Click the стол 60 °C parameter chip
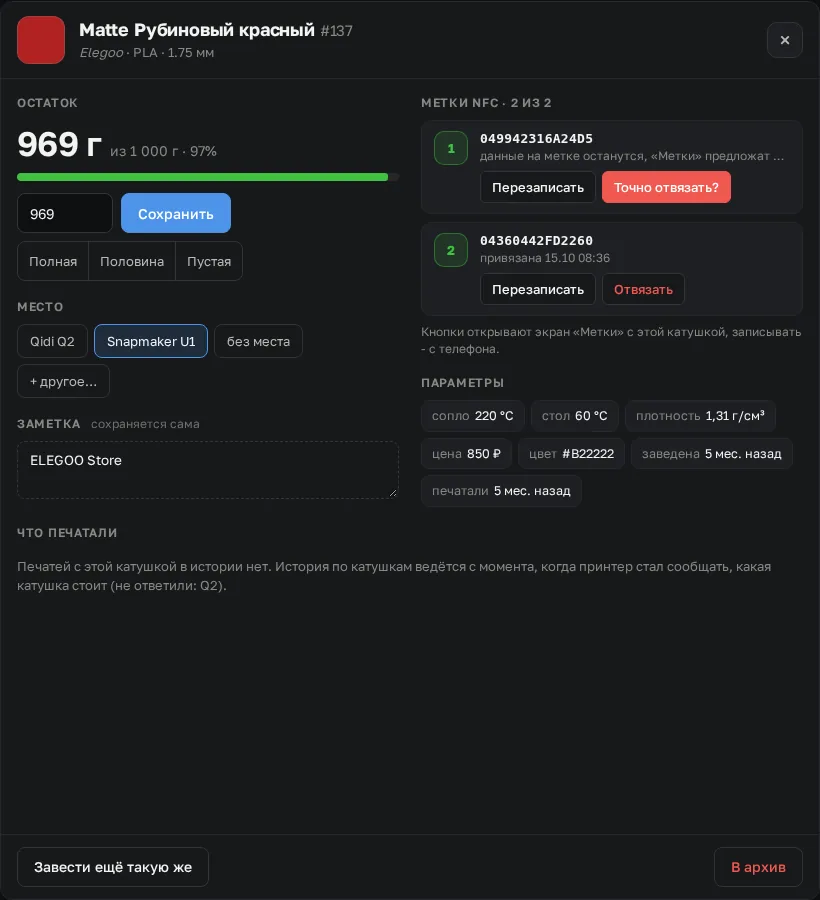 tap(574, 416)
